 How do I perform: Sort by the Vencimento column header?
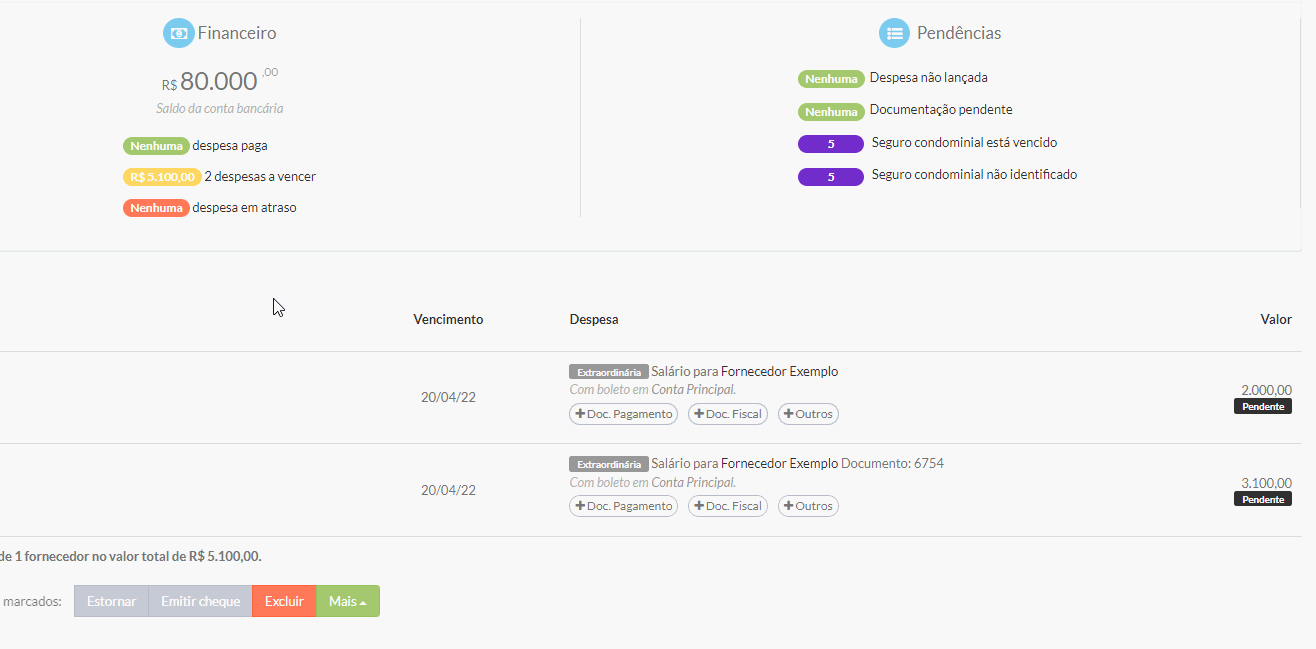point(448,320)
